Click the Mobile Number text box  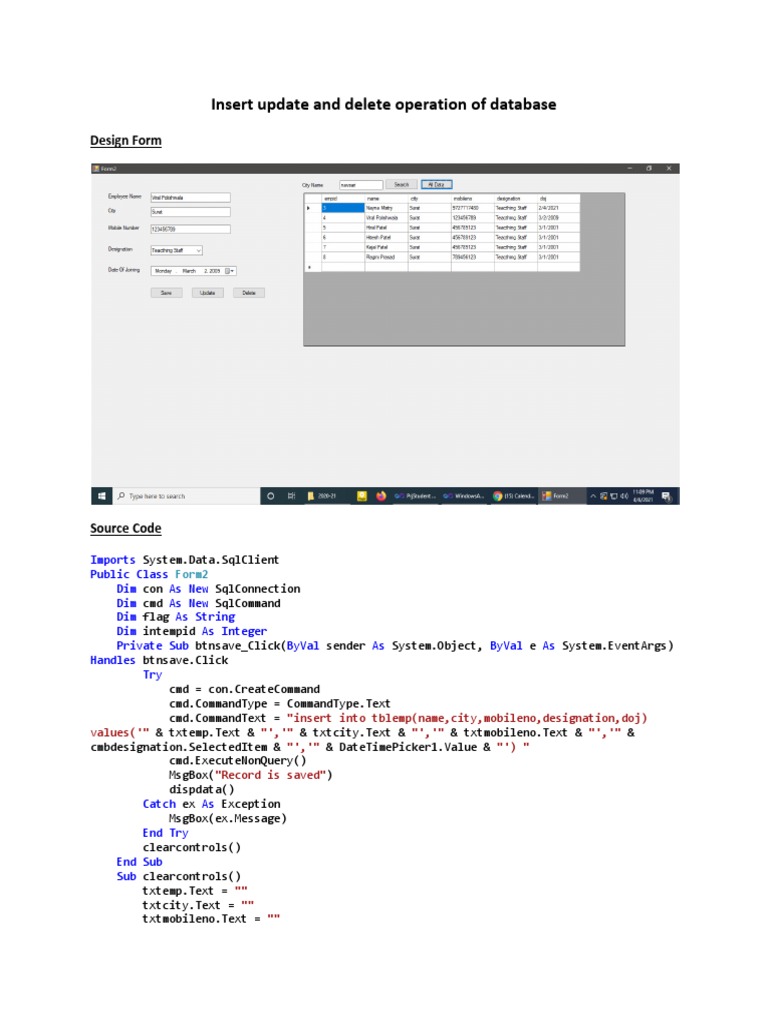(x=189, y=229)
